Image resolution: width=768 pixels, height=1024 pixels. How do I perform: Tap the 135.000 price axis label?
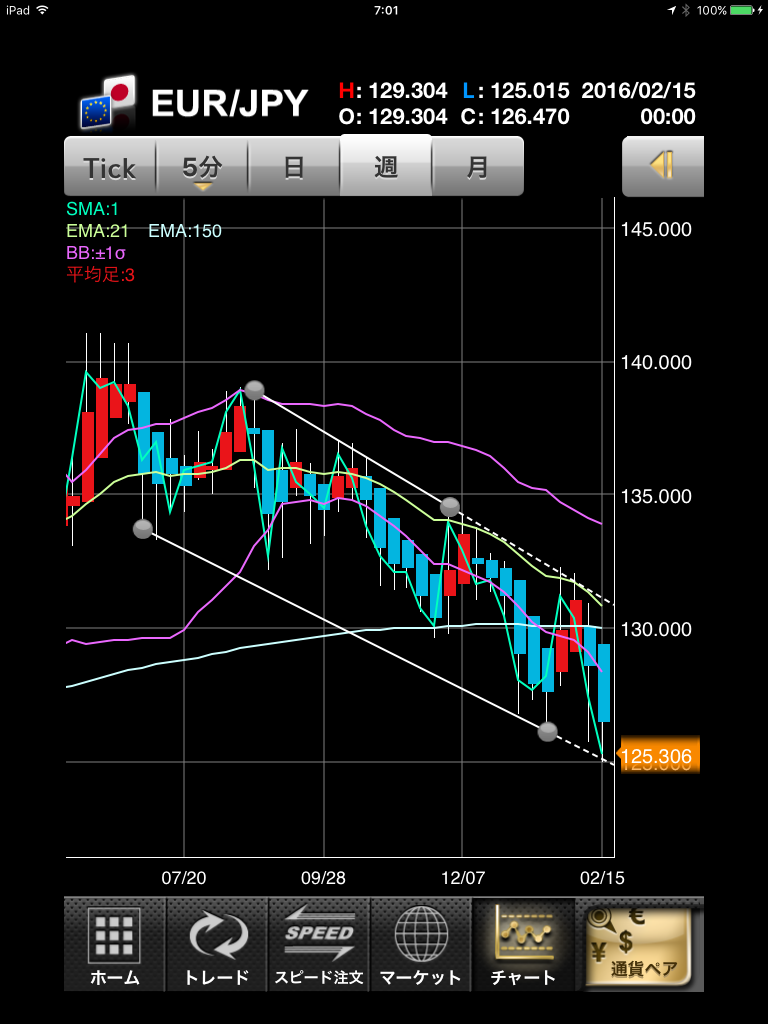point(656,496)
